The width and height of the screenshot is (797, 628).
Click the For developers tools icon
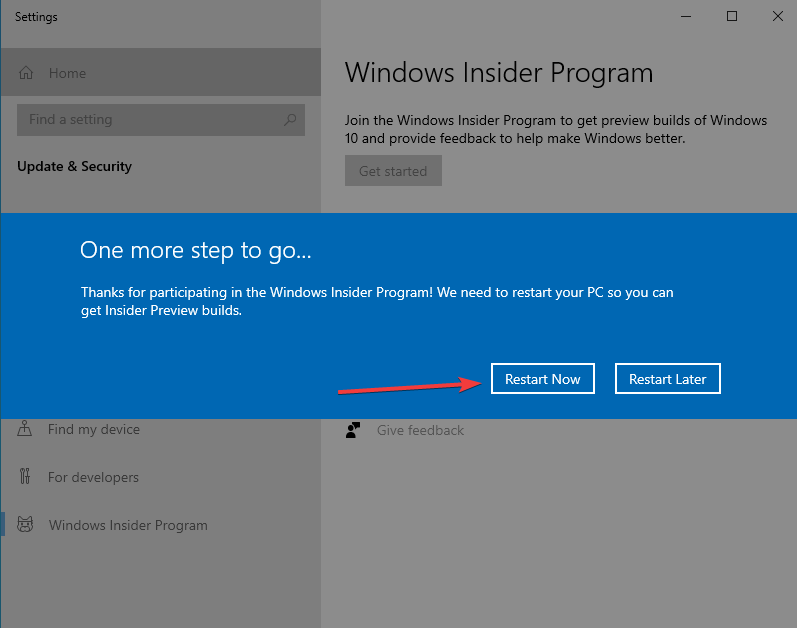pyautogui.click(x=24, y=476)
